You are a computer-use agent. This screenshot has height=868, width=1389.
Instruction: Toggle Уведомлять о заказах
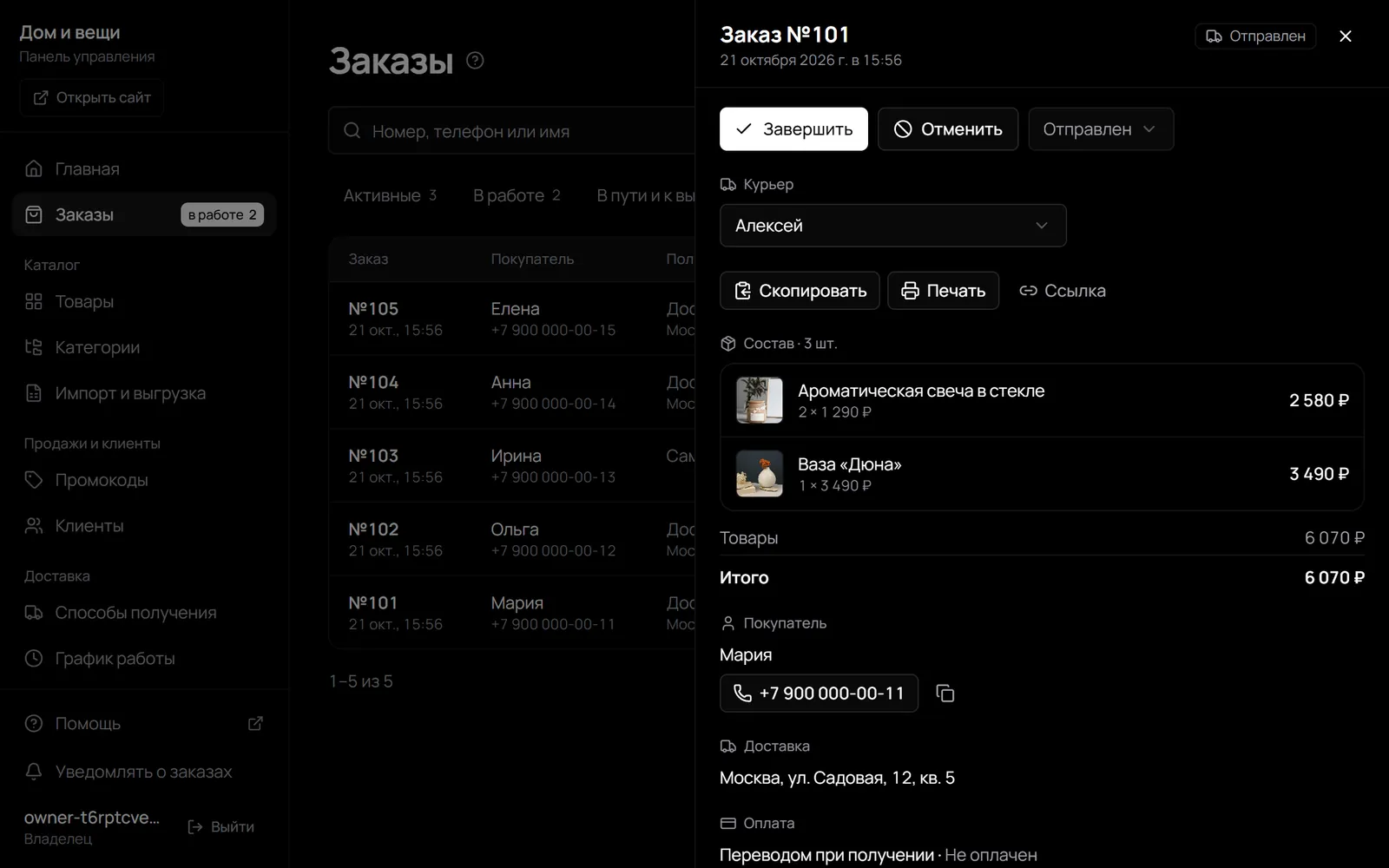click(144, 772)
